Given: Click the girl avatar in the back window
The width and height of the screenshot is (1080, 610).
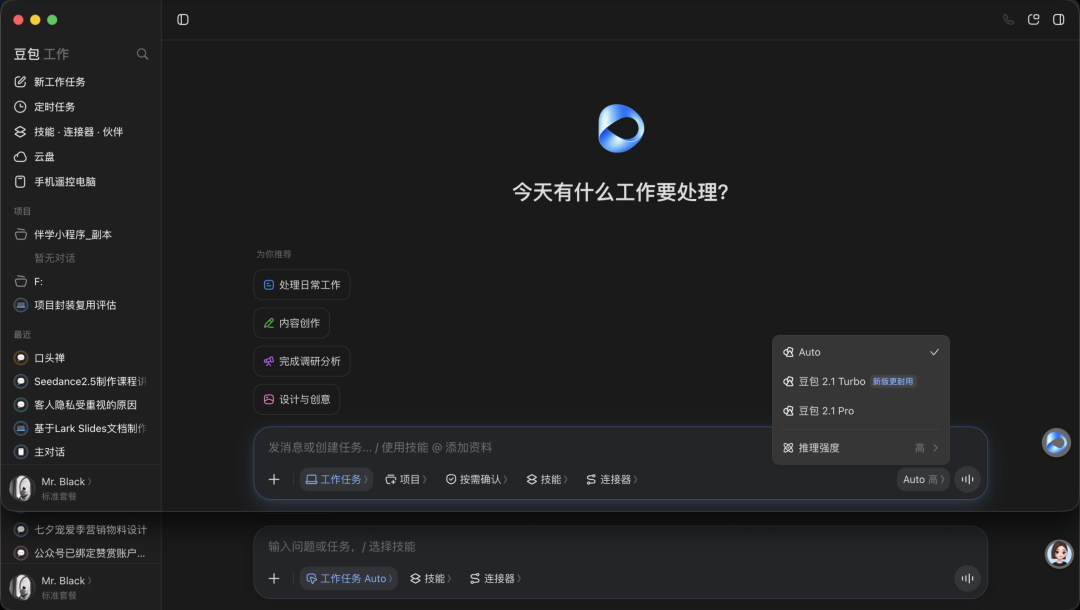Looking at the screenshot, I should pos(1059,554).
